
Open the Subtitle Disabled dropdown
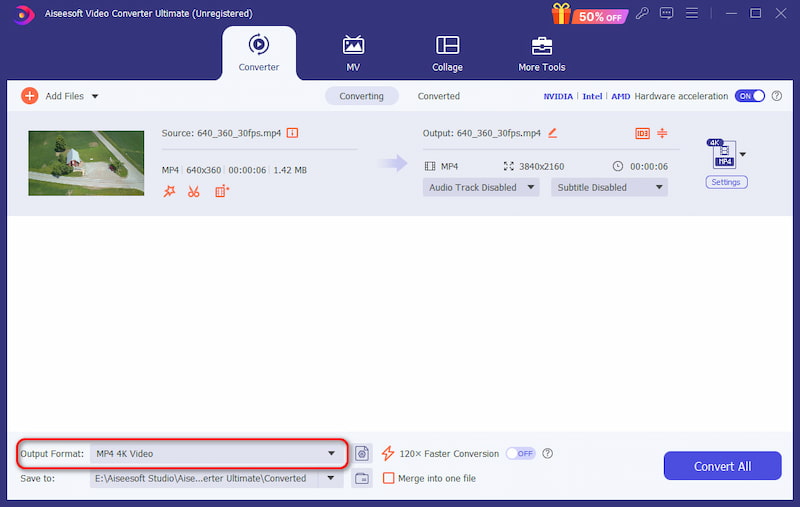(609, 188)
